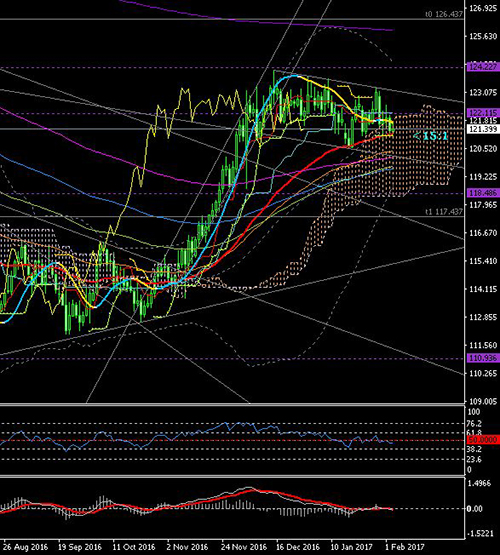500x555 pixels.
Task: Click the 16 Dec 2016 date label
Action: click(298, 547)
